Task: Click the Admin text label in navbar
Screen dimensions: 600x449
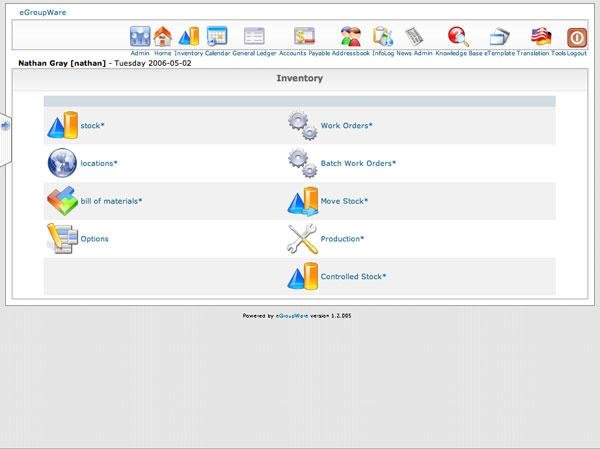Action: point(140,53)
